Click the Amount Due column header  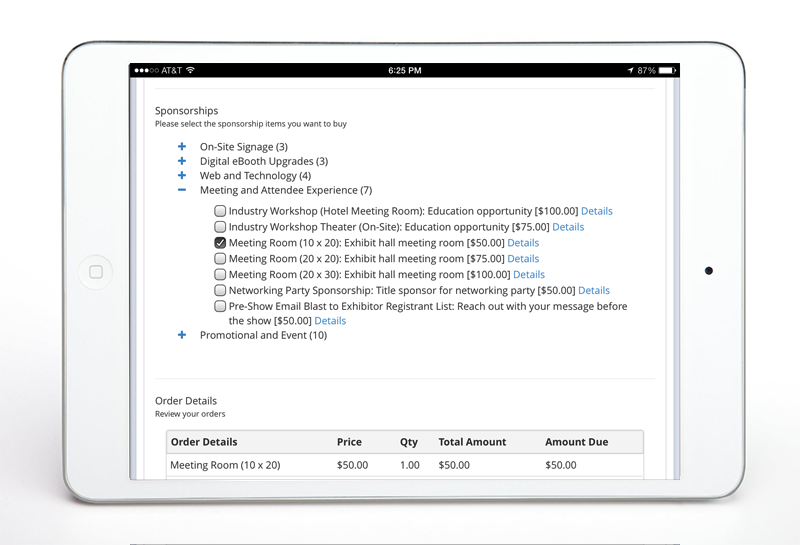pyautogui.click(x=577, y=442)
